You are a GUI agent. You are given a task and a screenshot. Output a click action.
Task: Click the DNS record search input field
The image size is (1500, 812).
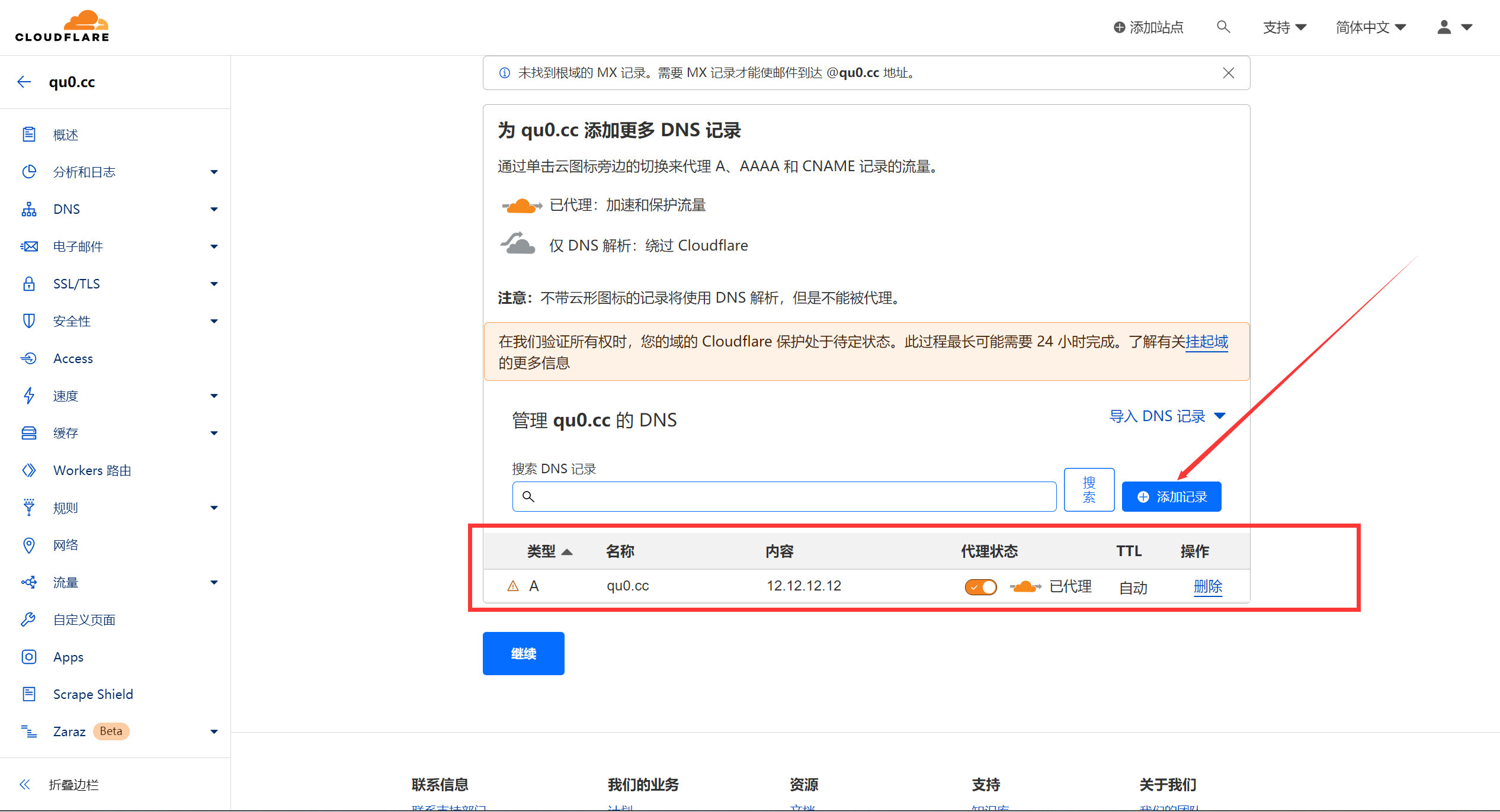(784, 496)
